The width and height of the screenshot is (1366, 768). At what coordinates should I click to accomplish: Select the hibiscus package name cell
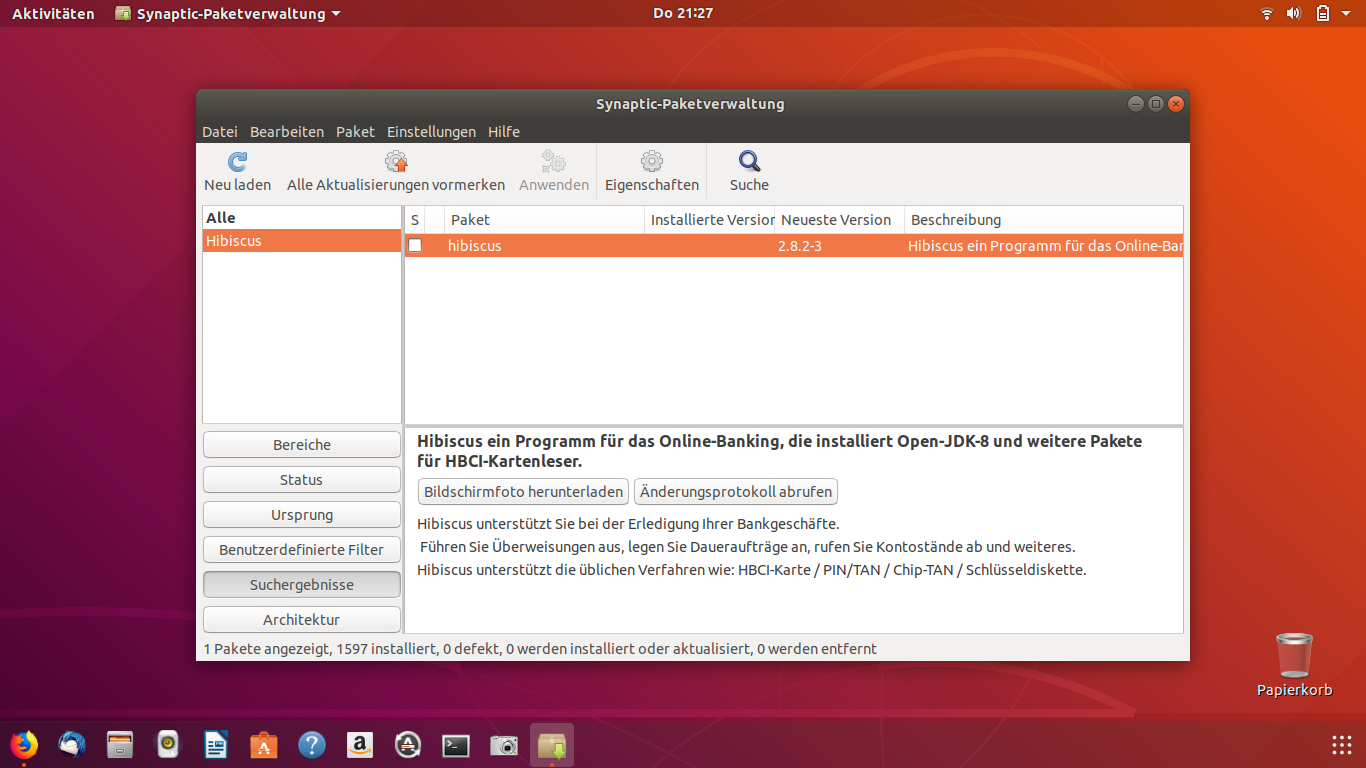click(475, 245)
